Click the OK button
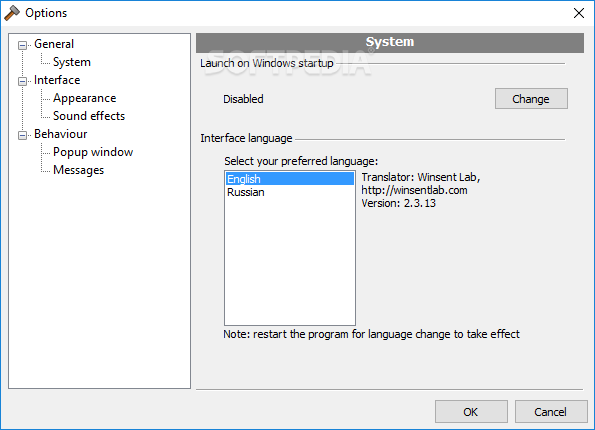The image size is (595, 430). 471,411
